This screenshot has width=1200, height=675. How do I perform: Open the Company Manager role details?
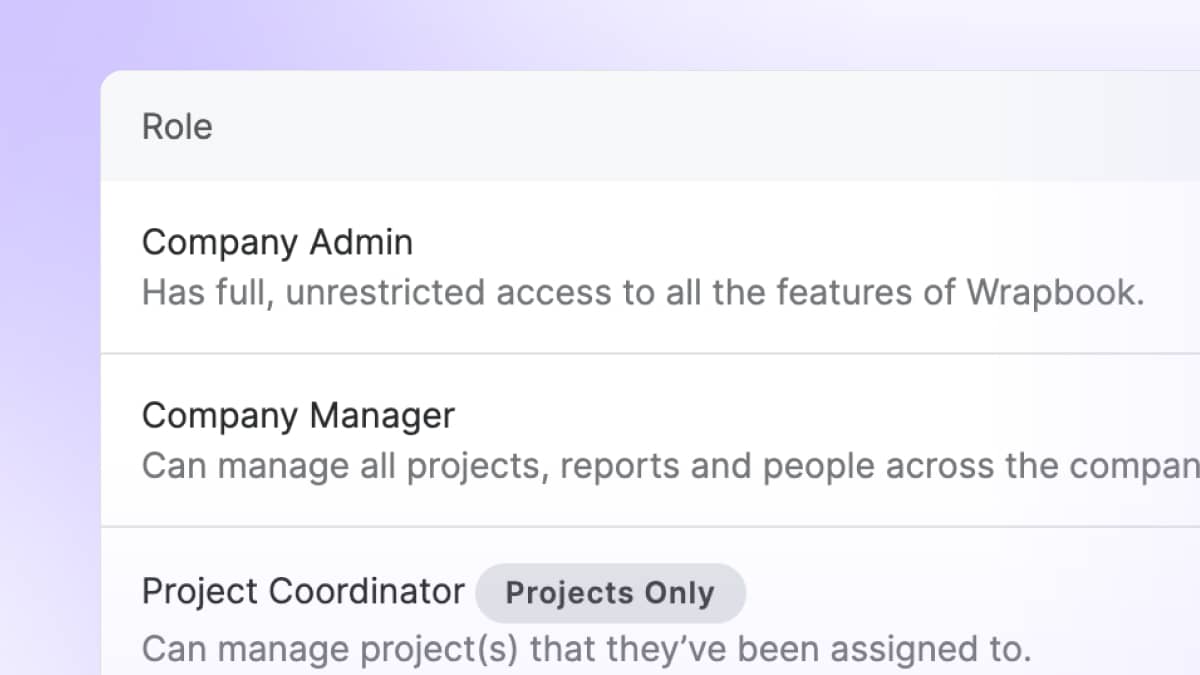(298, 415)
